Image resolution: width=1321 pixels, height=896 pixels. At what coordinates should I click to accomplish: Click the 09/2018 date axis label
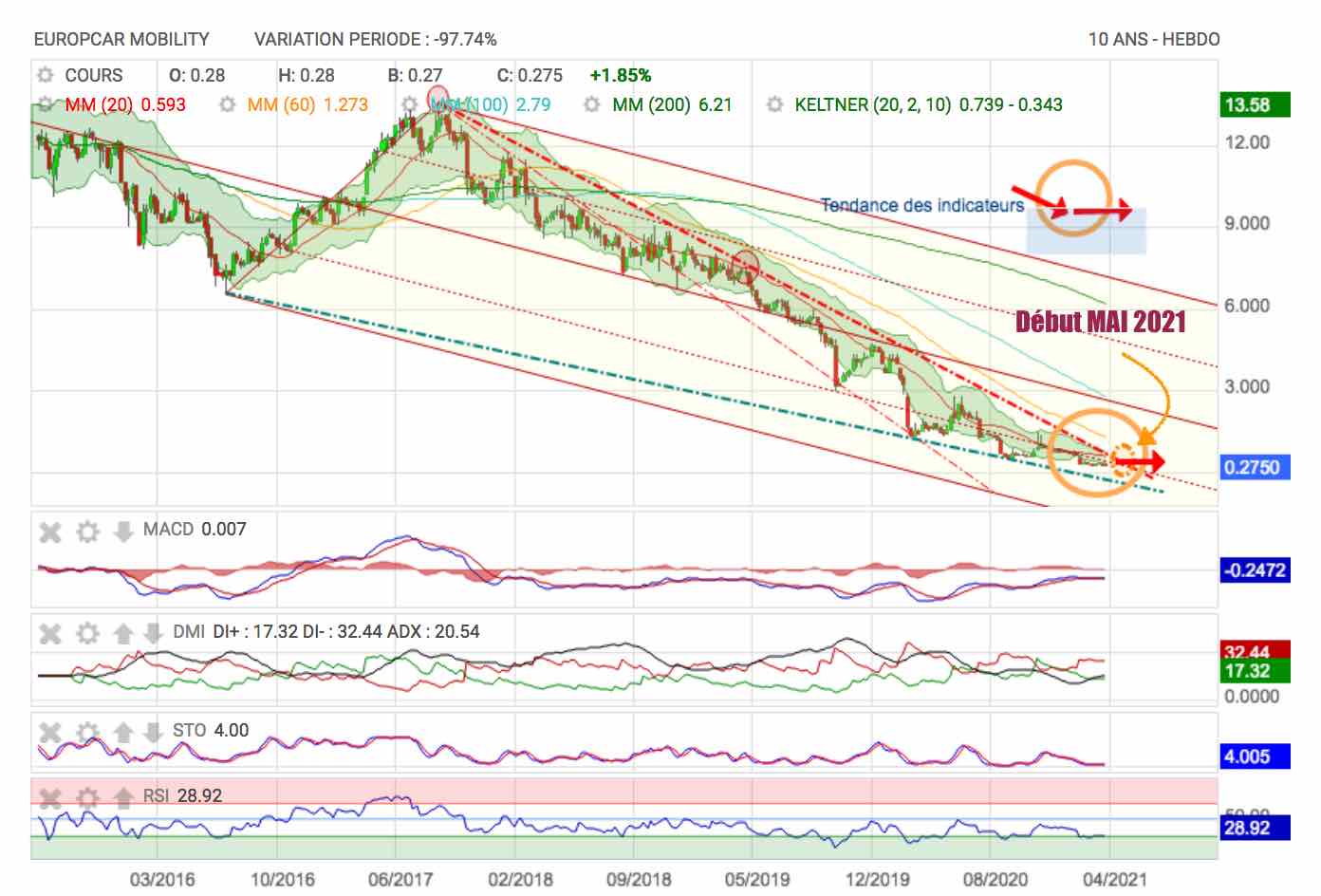coord(639,879)
